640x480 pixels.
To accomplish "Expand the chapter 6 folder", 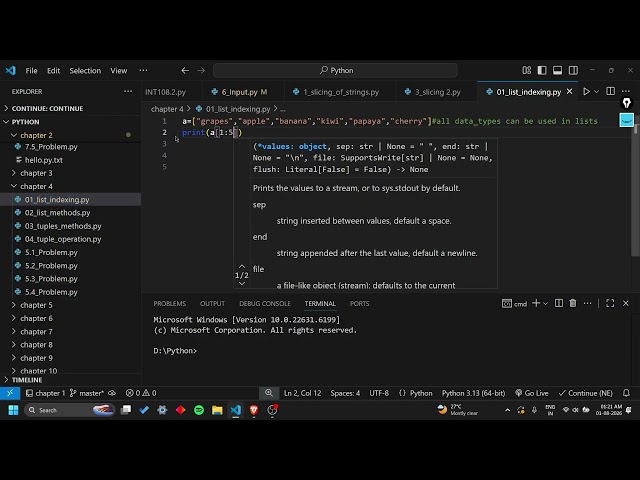I will [x=70, y=318].
